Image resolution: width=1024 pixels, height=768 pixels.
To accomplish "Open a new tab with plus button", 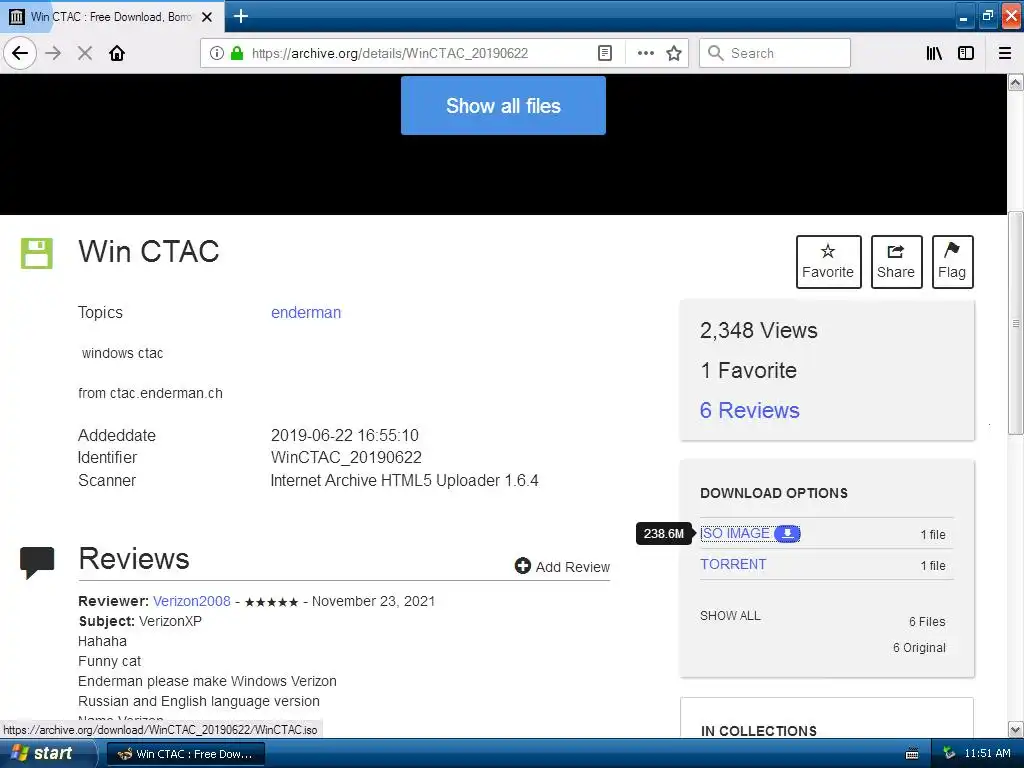I will pyautogui.click(x=240, y=16).
